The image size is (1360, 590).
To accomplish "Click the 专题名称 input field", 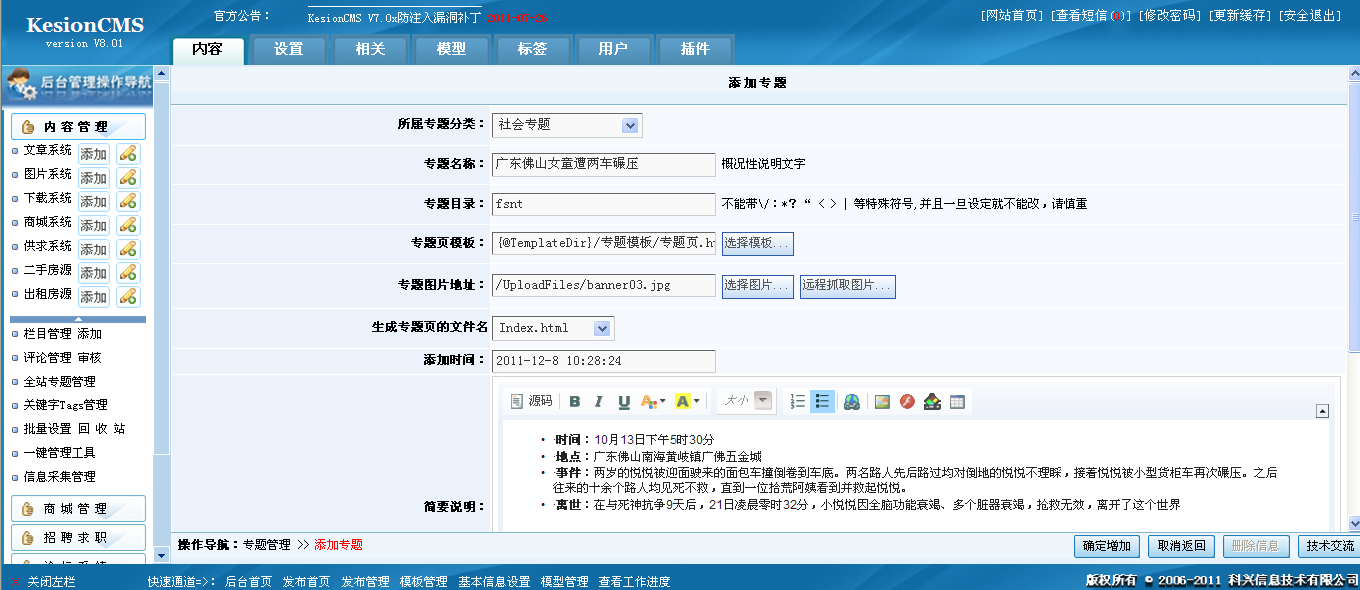I will (603, 164).
